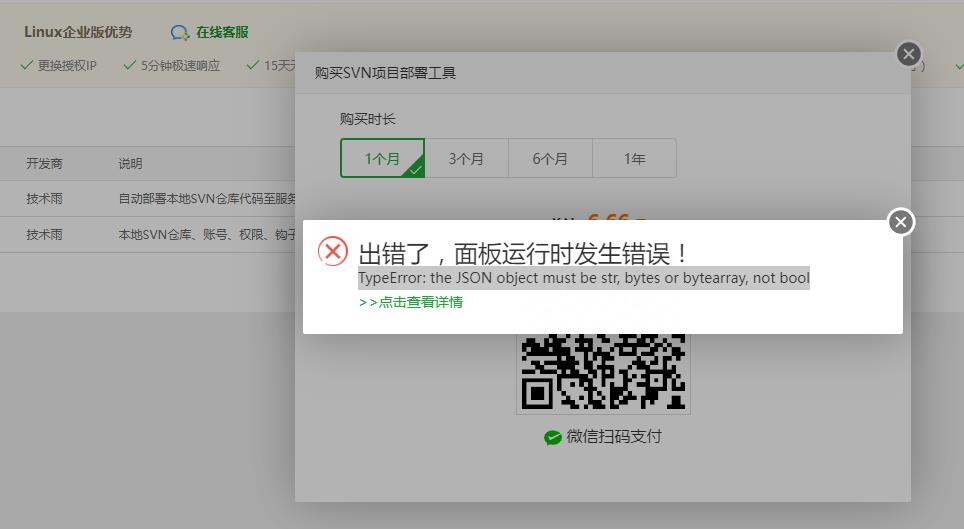The width and height of the screenshot is (964, 529).
Task: Open 在线客服 online support link
Action: (222, 32)
